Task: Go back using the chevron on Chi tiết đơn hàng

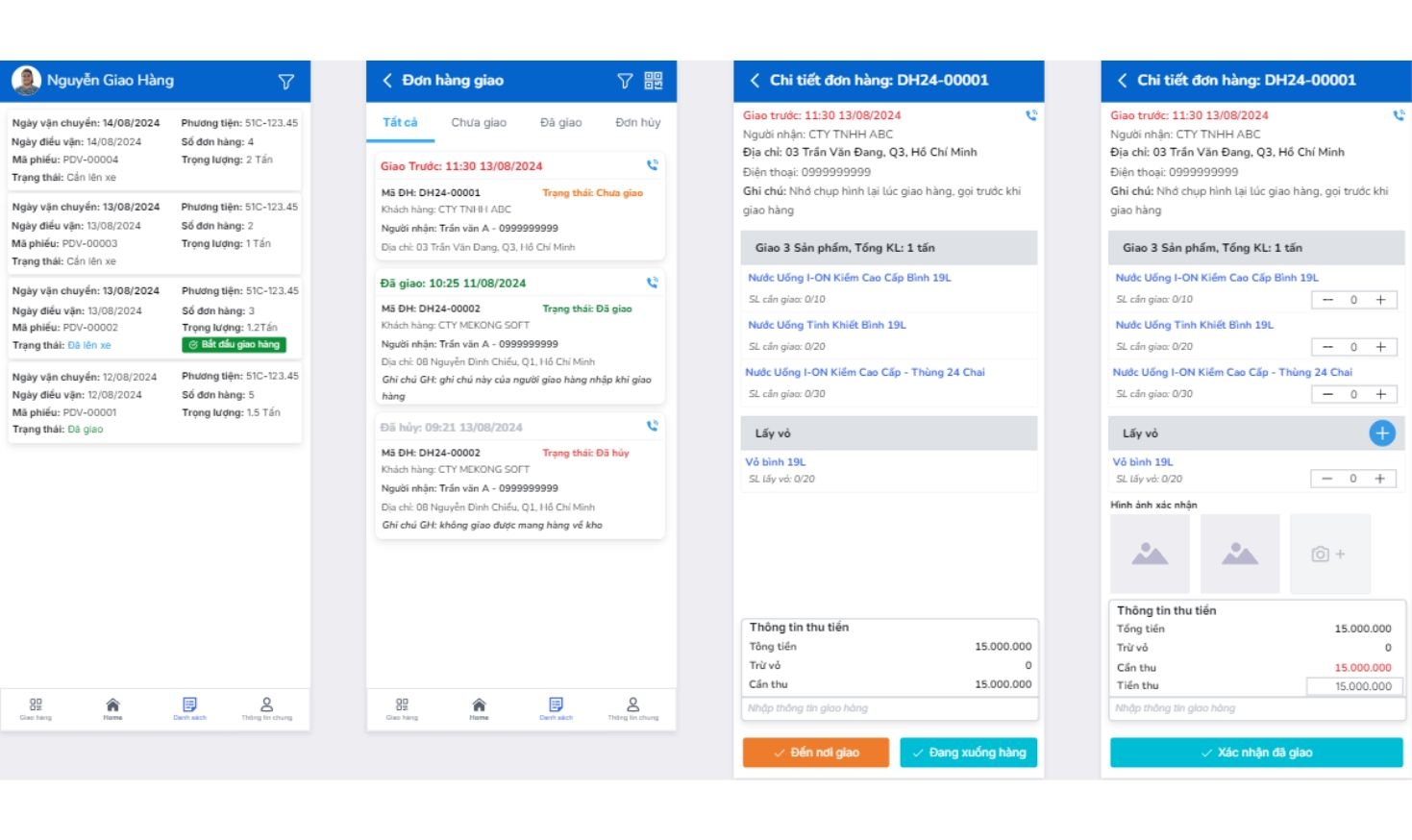Action: click(756, 81)
